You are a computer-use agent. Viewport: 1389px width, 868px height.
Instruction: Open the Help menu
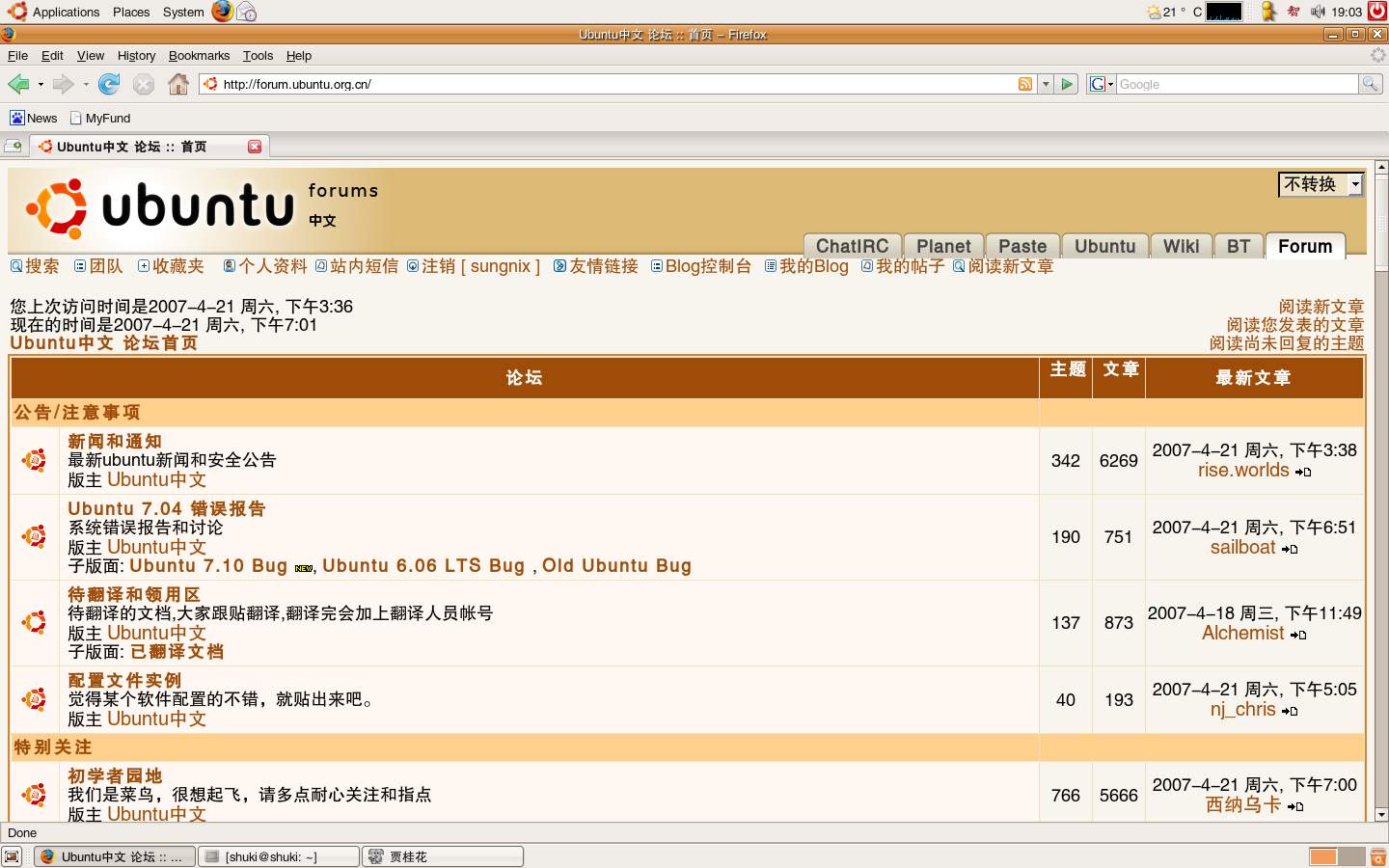point(299,56)
